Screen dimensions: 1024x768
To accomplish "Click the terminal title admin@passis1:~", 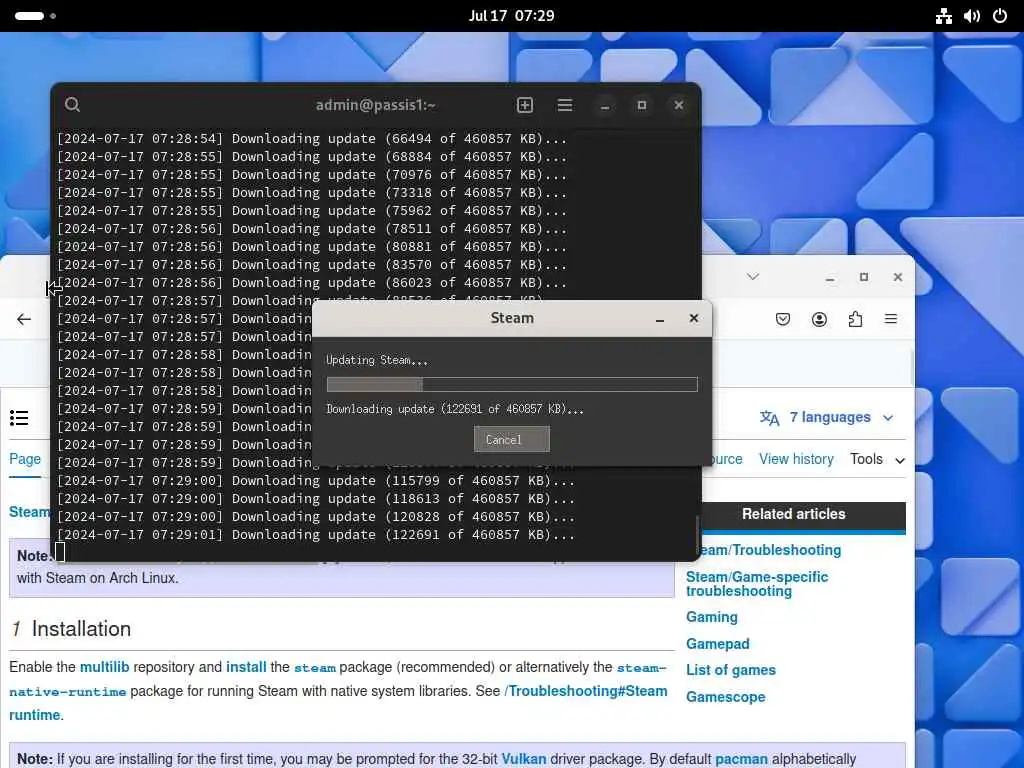I will click(376, 105).
